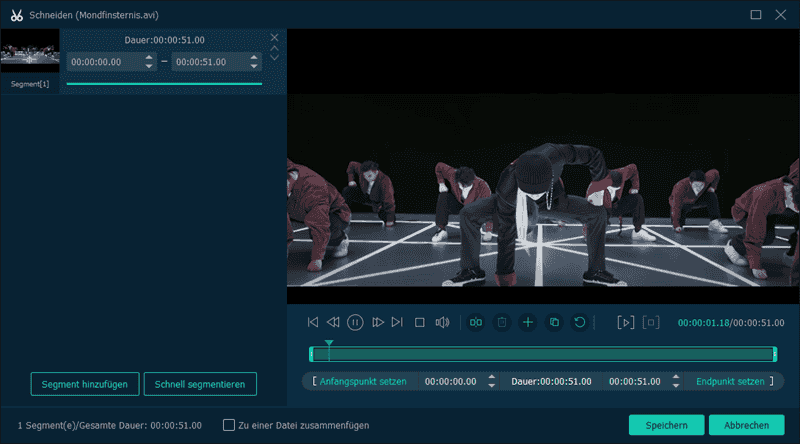Cancel with the Abbrechen button
The height and width of the screenshot is (445, 800).
[x=746, y=425]
